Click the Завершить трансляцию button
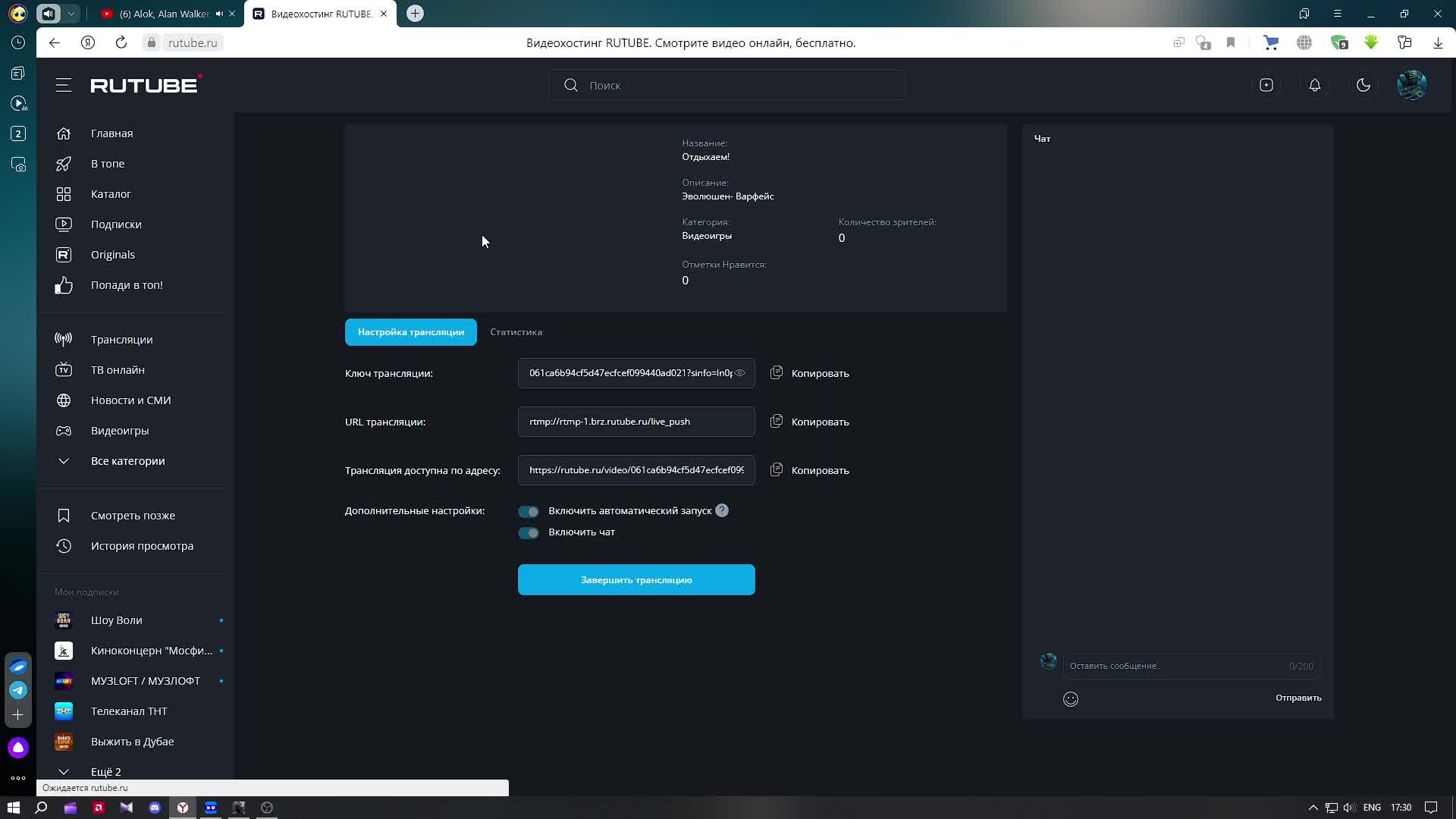Image resolution: width=1456 pixels, height=819 pixels. (636, 580)
